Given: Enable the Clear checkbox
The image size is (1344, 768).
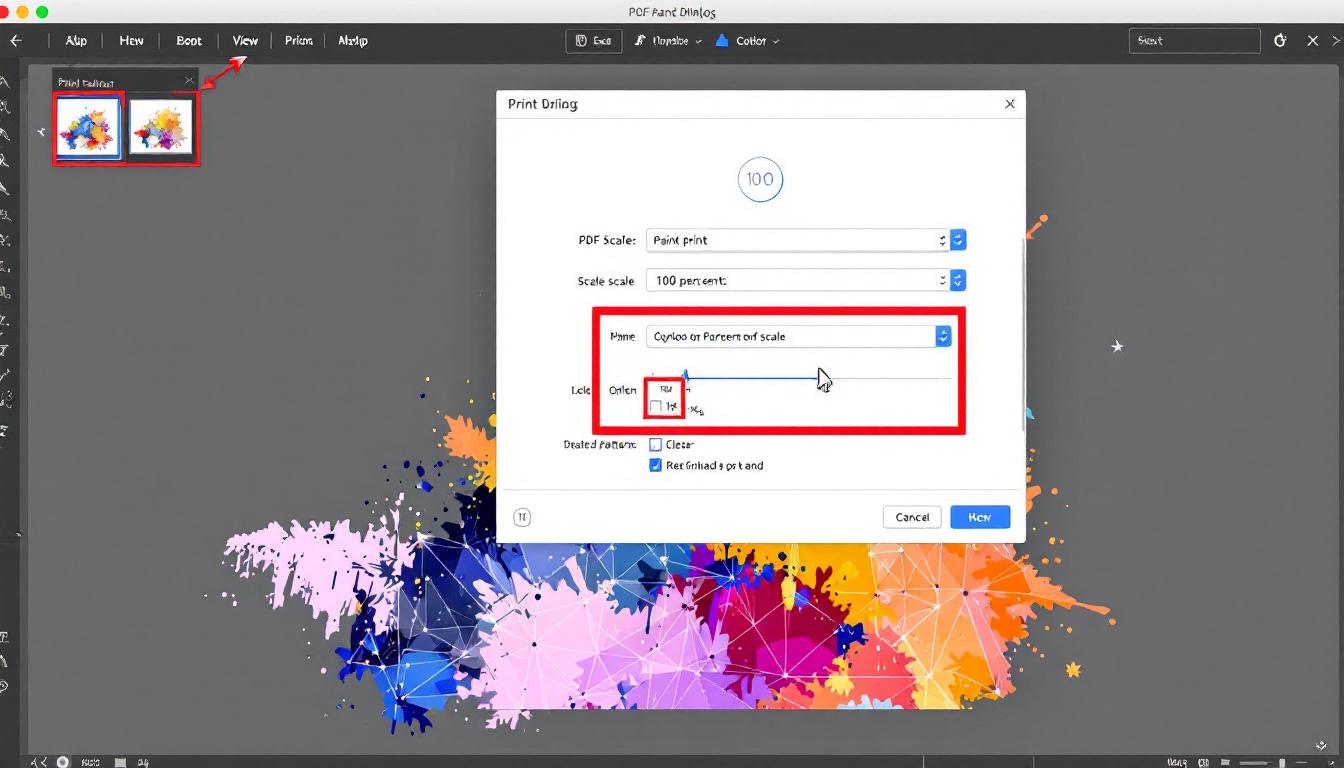Looking at the screenshot, I should 656,445.
